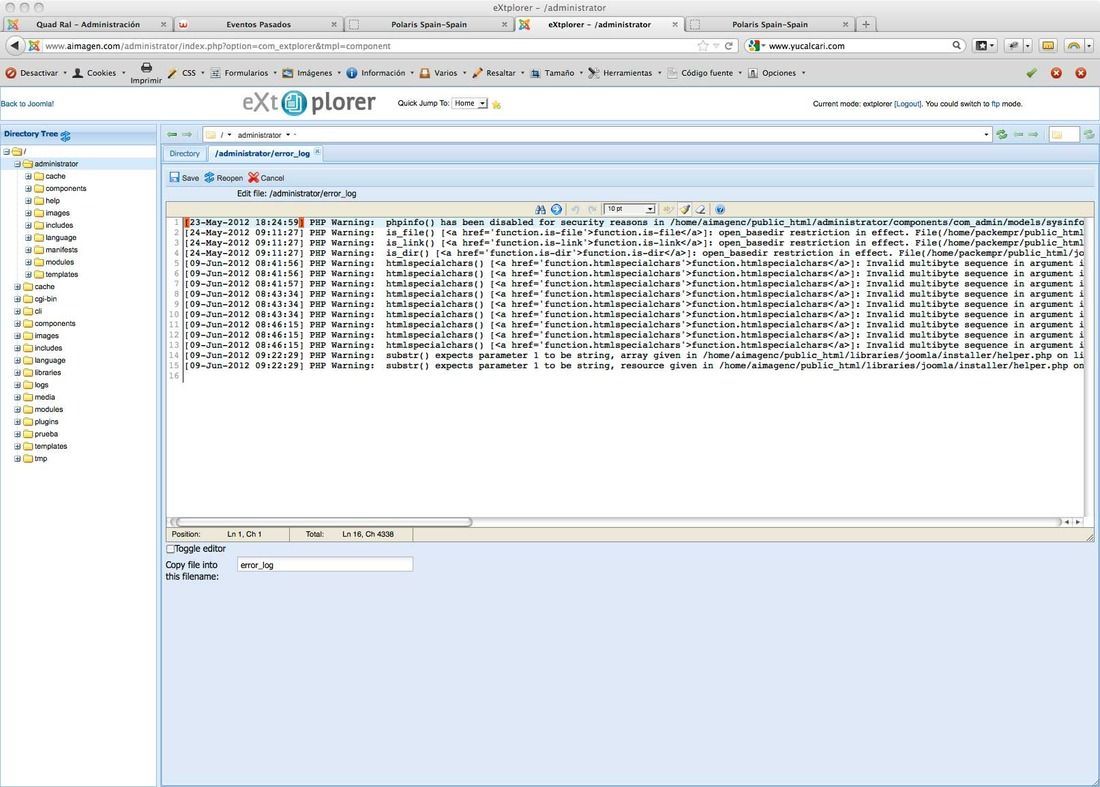Click the green forward arrow beside path bar
This screenshot has width=1100, height=787.
click(x=187, y=134)
